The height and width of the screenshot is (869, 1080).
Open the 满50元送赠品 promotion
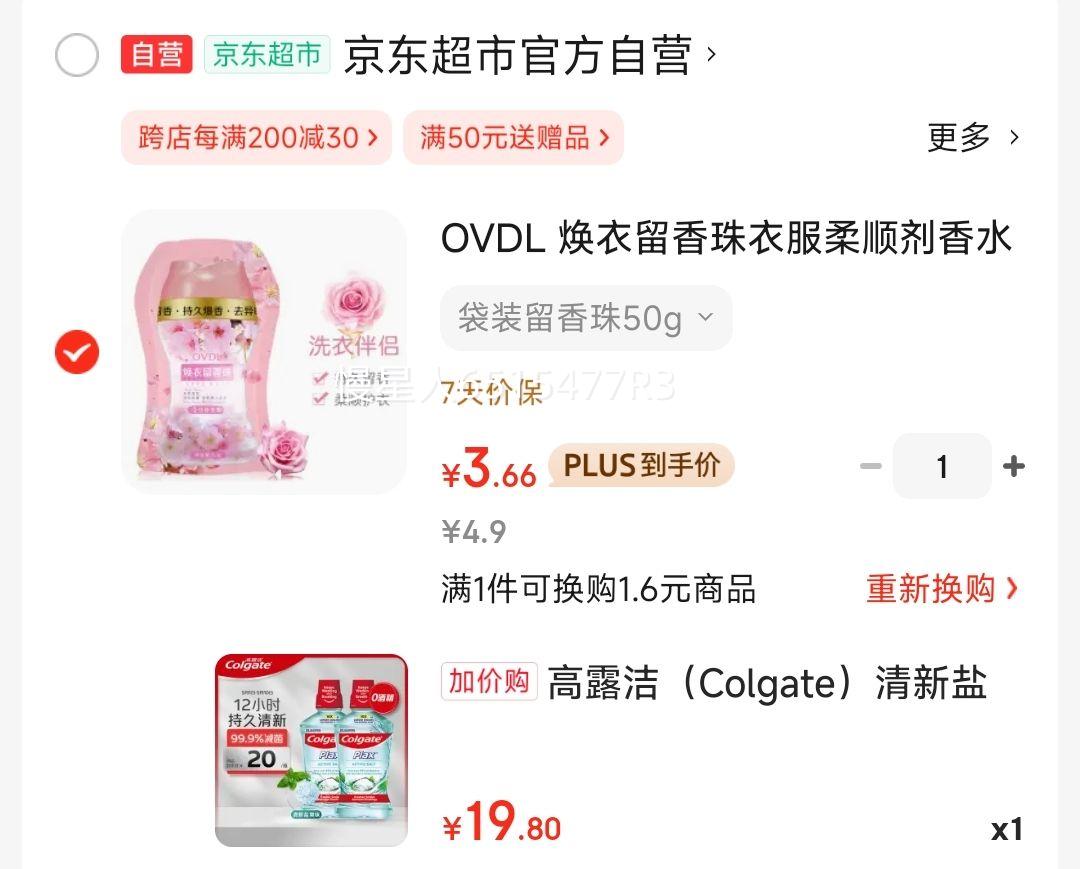514,137
